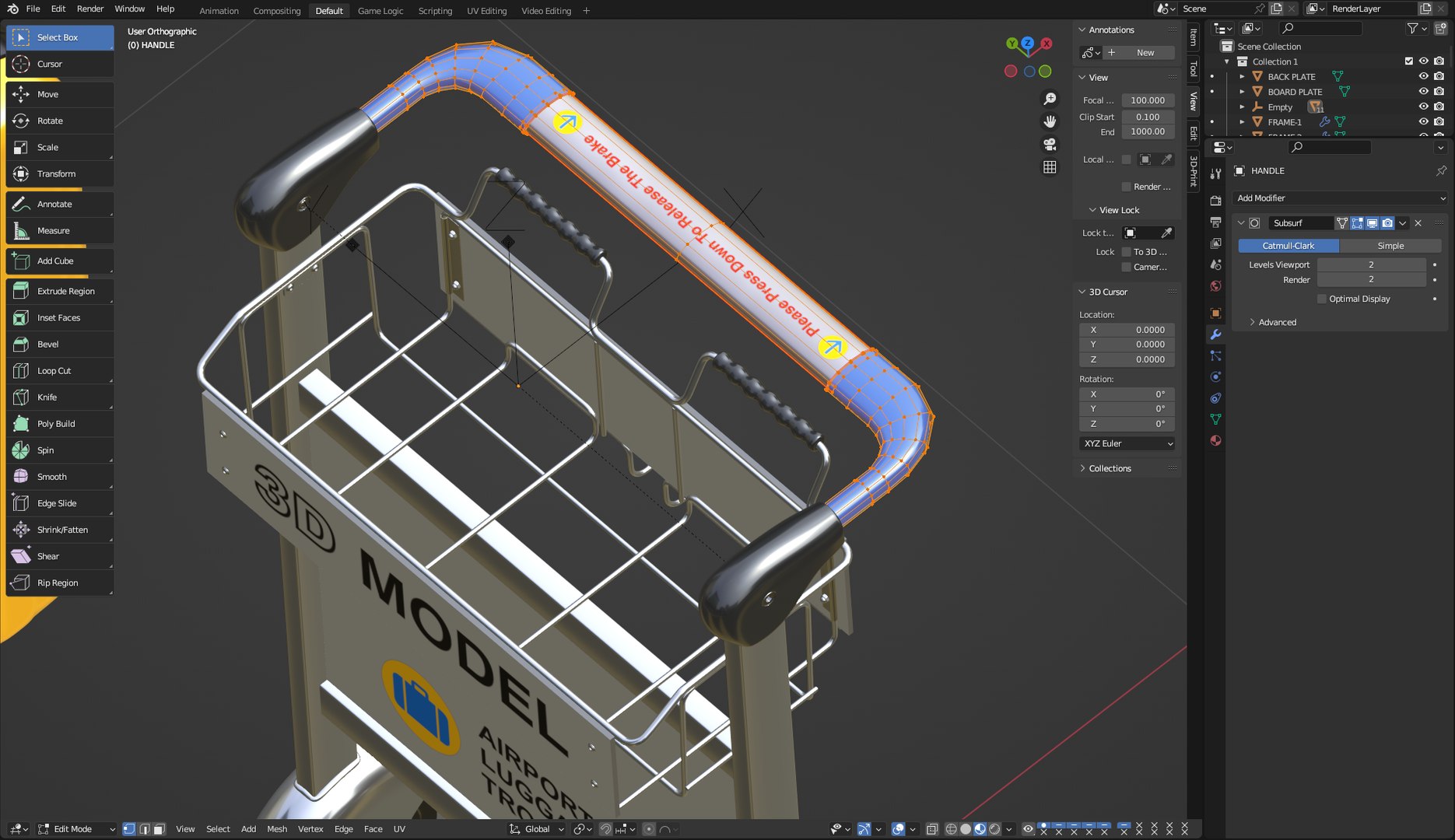Open the File menu
This screenshot has height=840, width=1455.
point(33,9)
